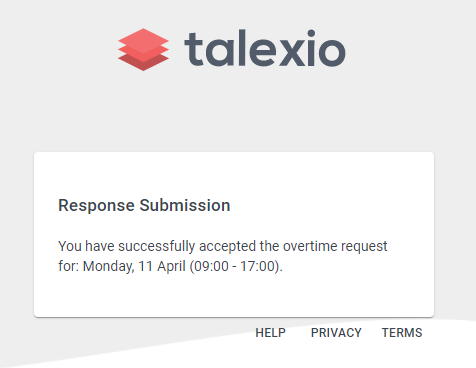Click the overtime acceptance confirmation message
The image size is (476, 368).
pos(223,256)
